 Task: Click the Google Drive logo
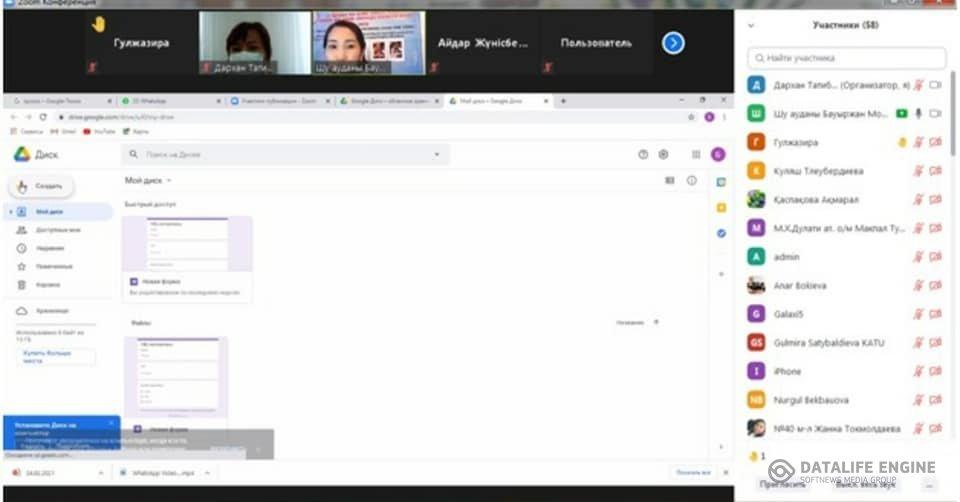[x=22, y=154]
